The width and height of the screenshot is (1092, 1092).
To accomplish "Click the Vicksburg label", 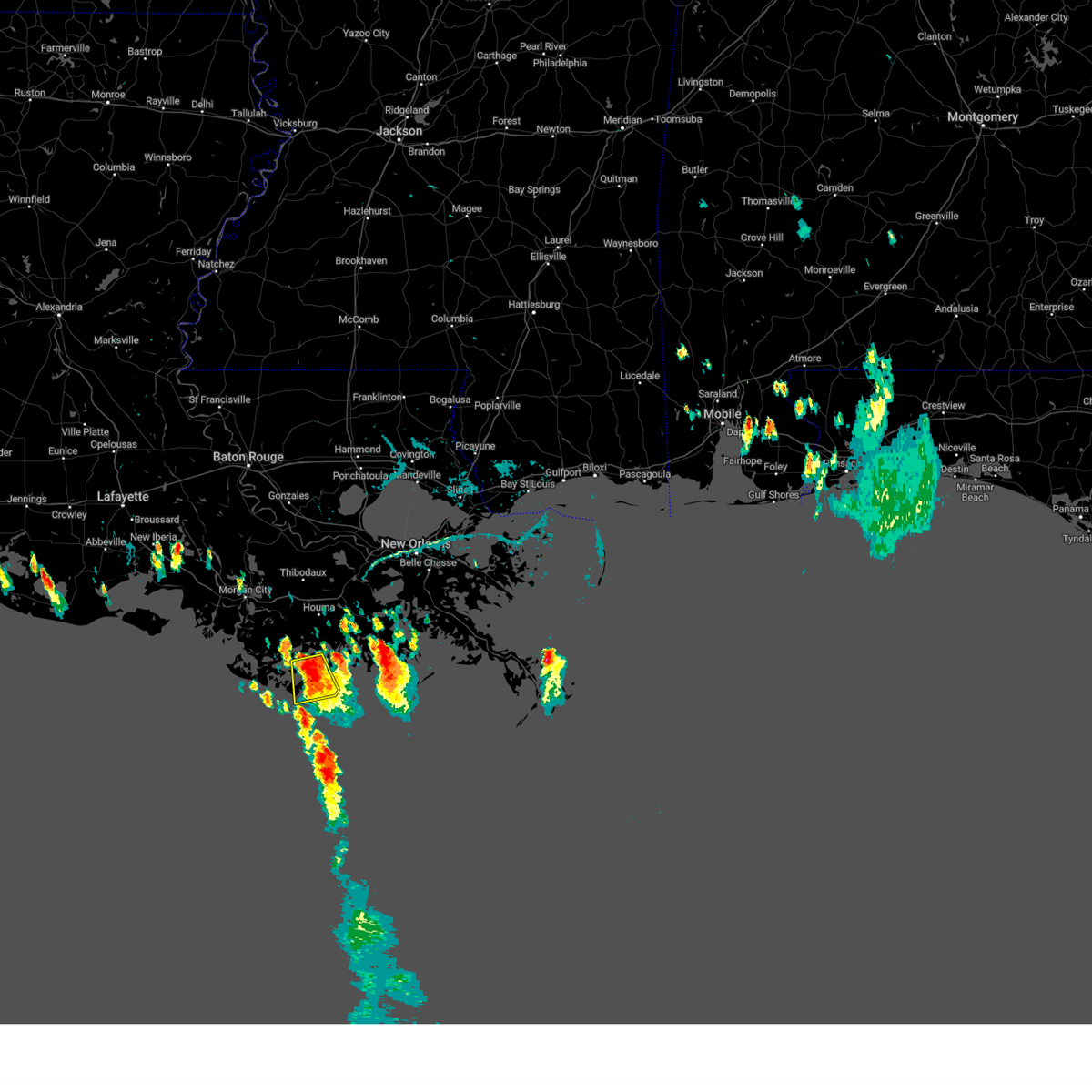I will click(x=295, y=124).
